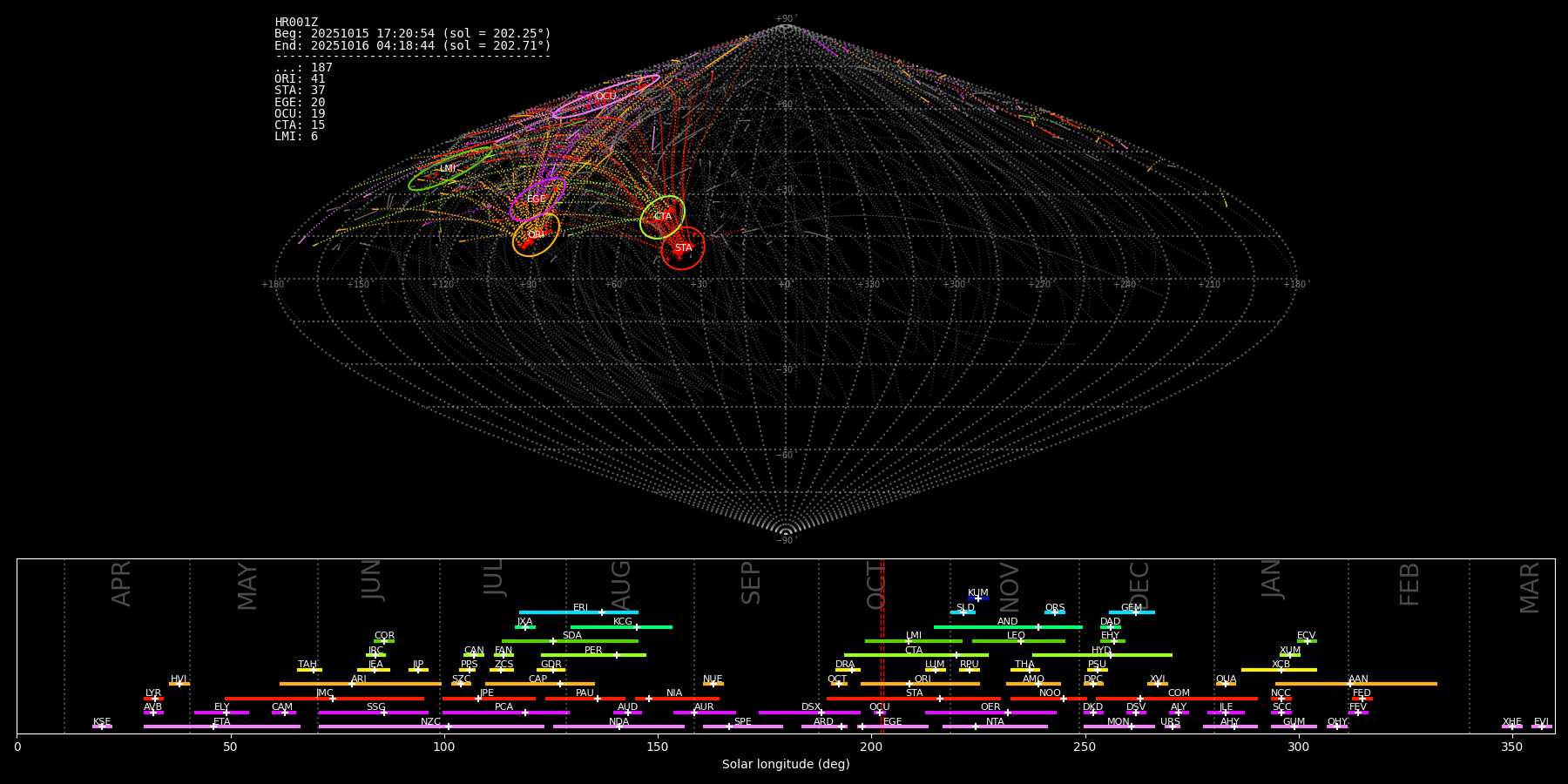This screenshot has width=1568, height=784.
Task: Click the green LMI radiant ellipse
Action: tap(449, 168)
